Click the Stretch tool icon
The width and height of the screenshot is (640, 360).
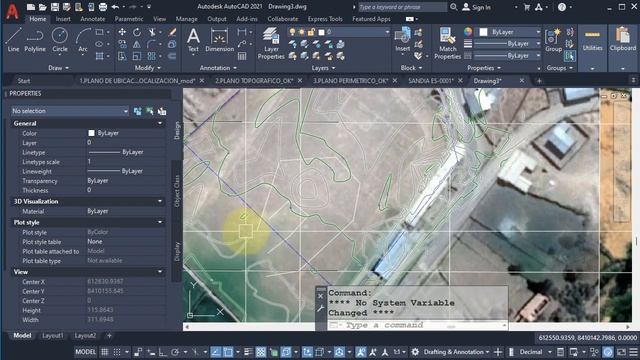[x=122, y=56]
